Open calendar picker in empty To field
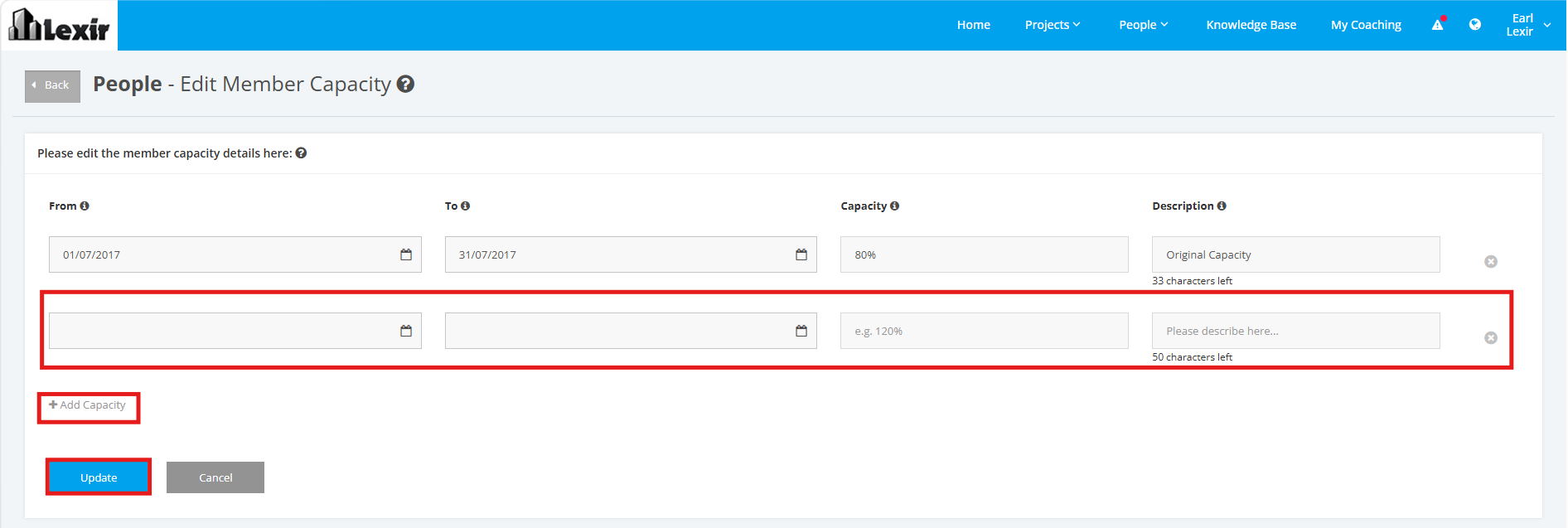Screen dimensions: 1568x528 tap(801, 331)
